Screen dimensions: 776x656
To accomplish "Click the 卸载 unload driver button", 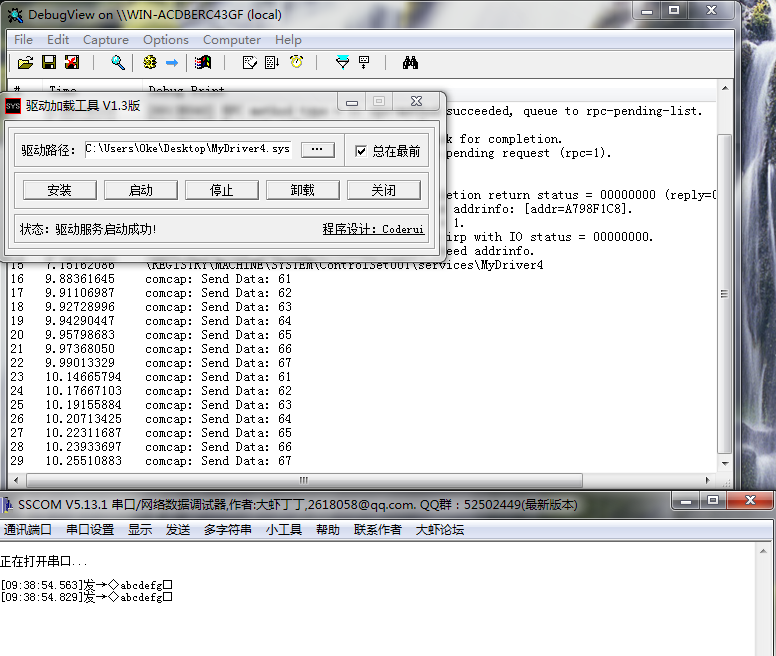I will coord(302,190).
